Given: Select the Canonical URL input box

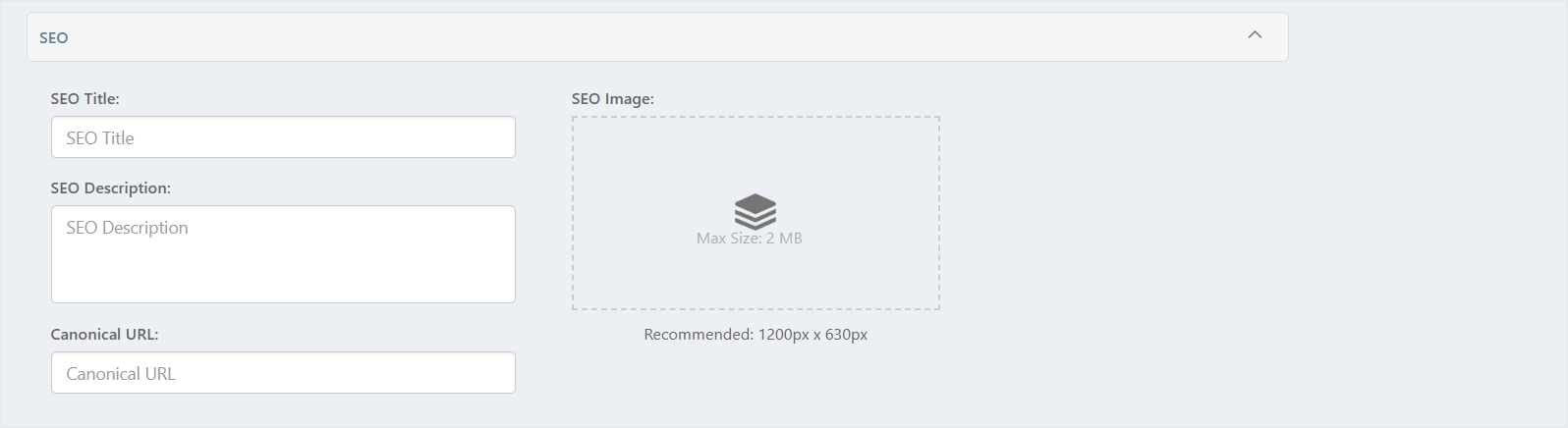Looking at the screenshot, I should click(x=283, y=373).
